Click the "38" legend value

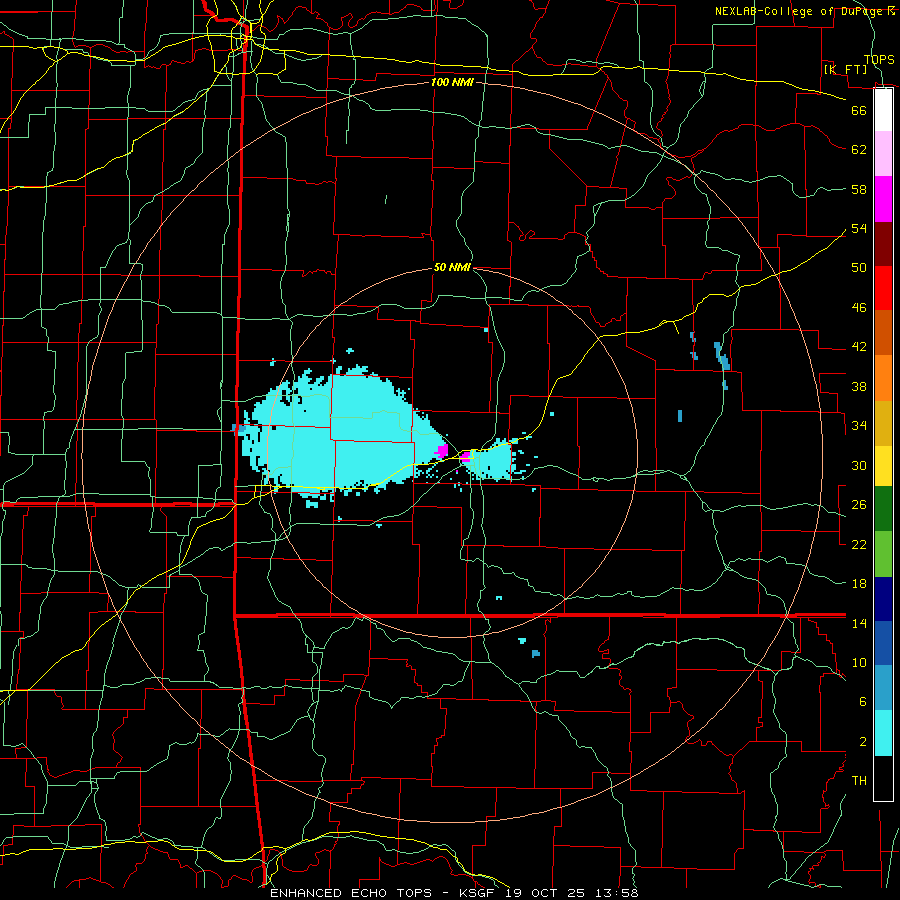[x=859, y=386]
